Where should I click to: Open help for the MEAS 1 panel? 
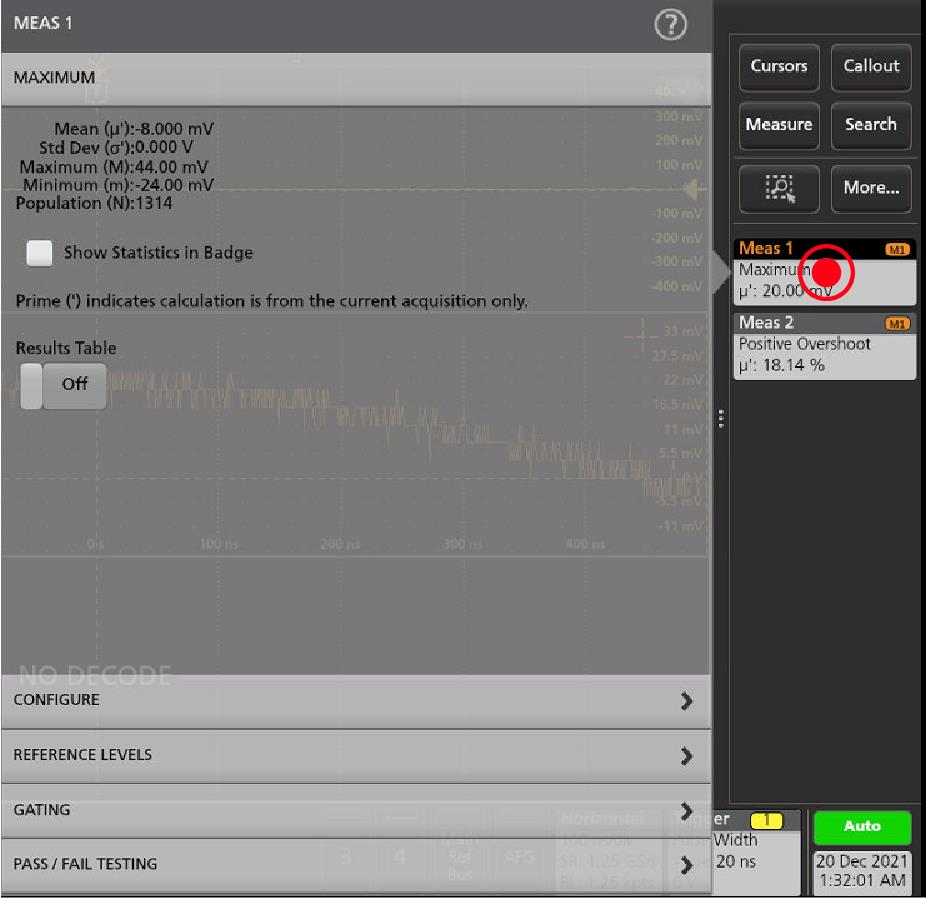click(670, 26)
